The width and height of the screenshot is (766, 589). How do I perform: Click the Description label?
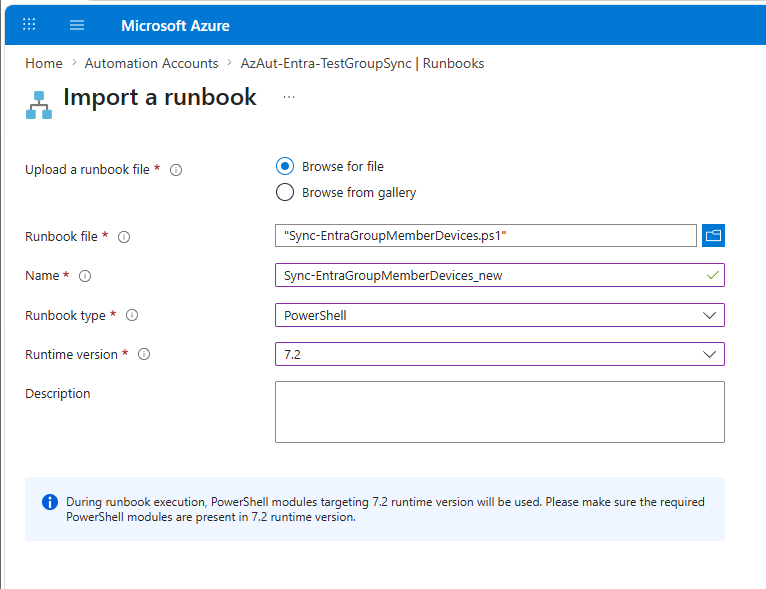point(58,394)
